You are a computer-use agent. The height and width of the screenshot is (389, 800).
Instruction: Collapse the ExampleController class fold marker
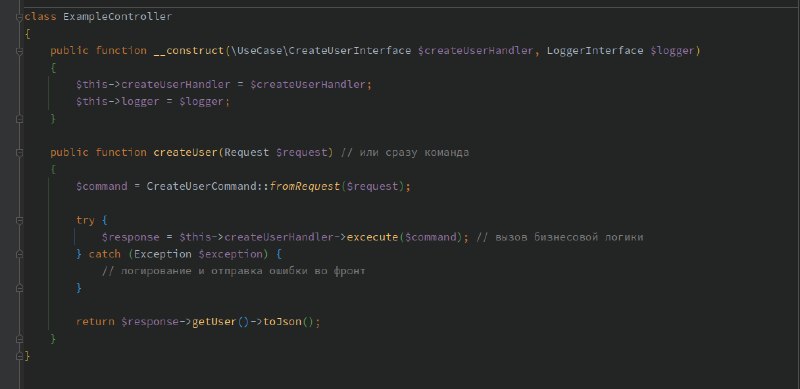click(19, 17)
